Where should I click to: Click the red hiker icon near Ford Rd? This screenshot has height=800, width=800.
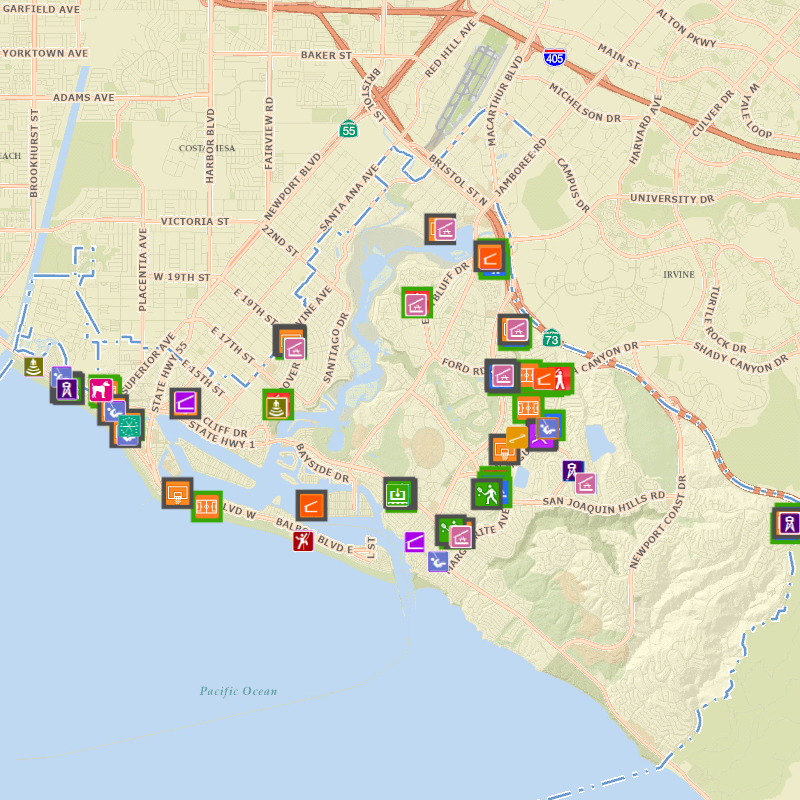pos(561,378)
